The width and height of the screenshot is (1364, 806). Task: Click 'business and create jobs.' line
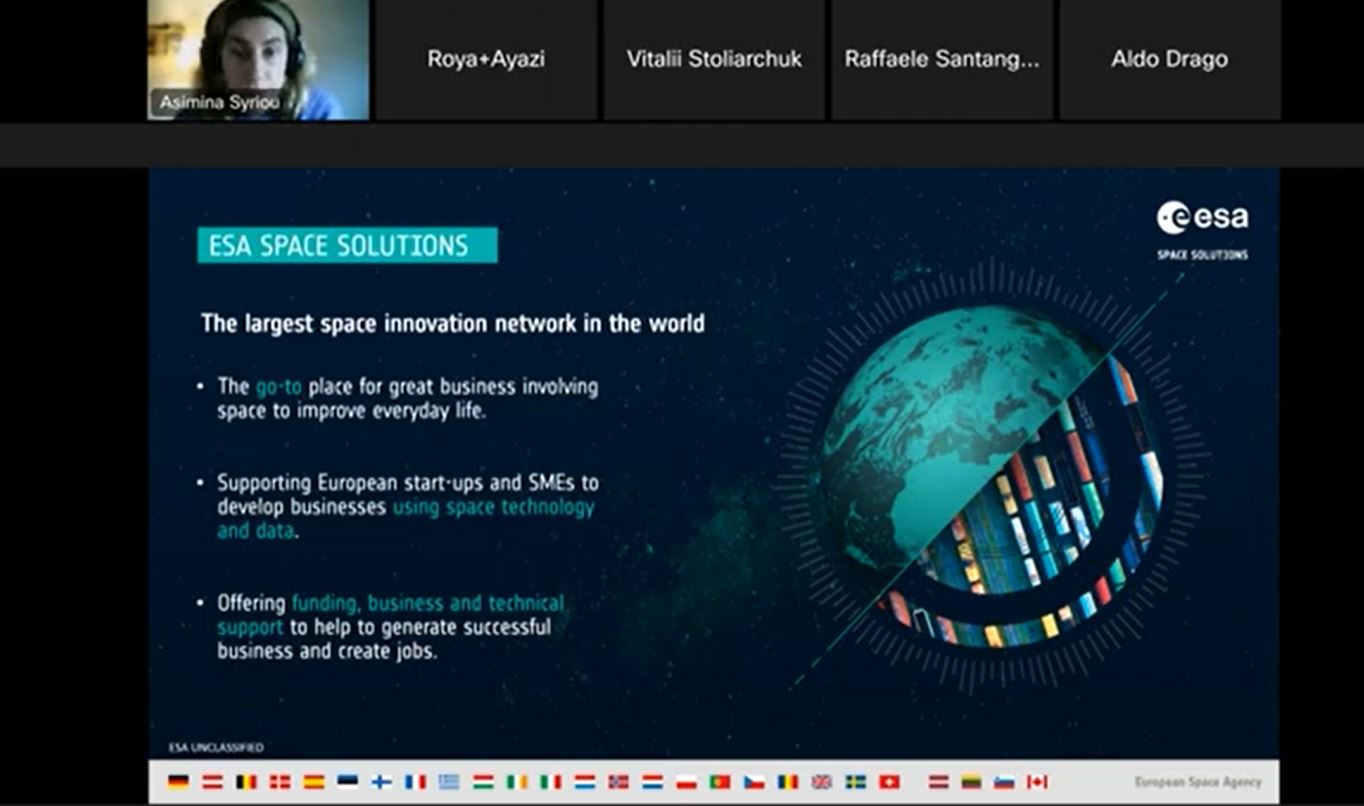point(327,651)
